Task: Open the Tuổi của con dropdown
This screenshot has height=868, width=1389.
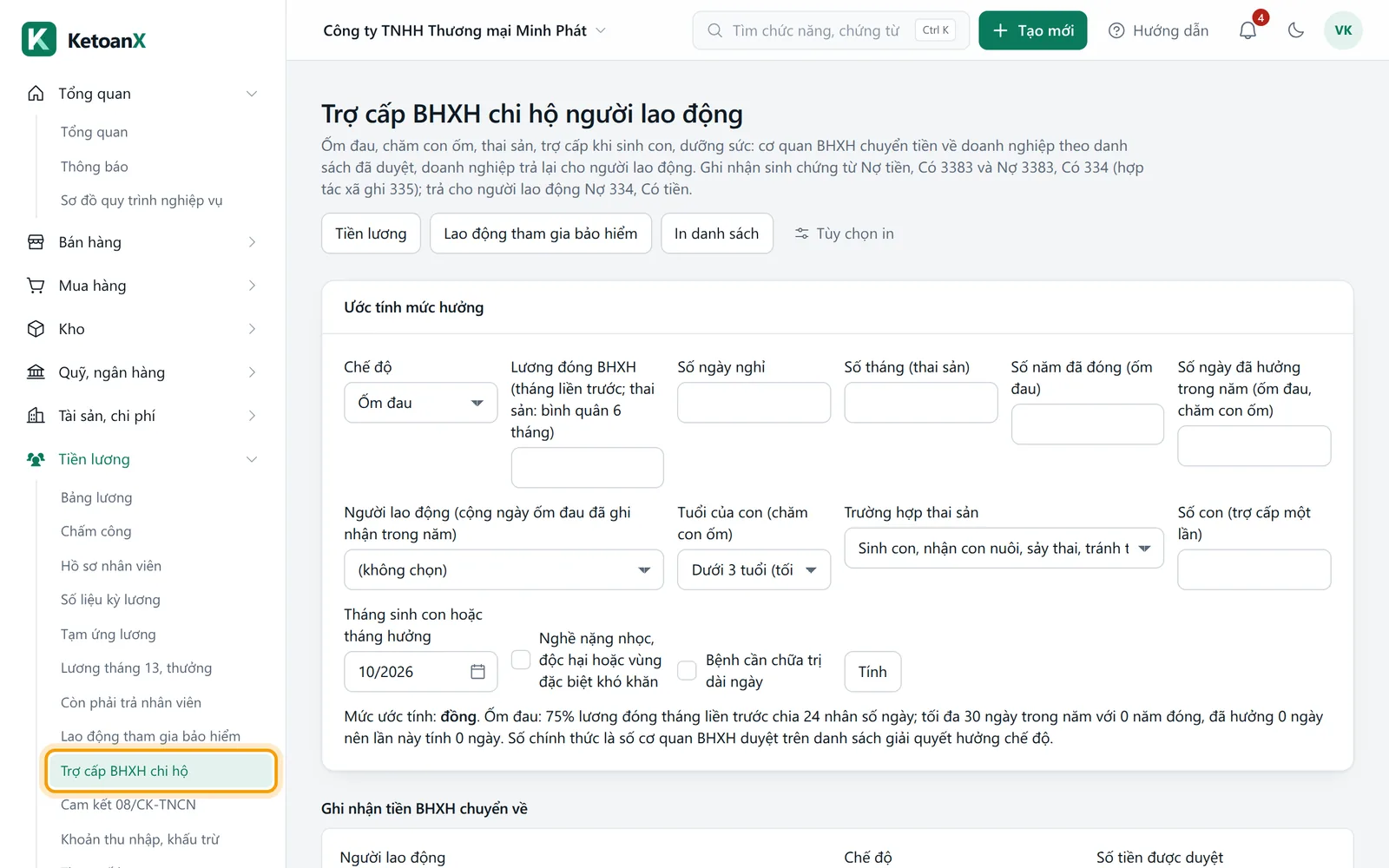Action: pos(754,570)
